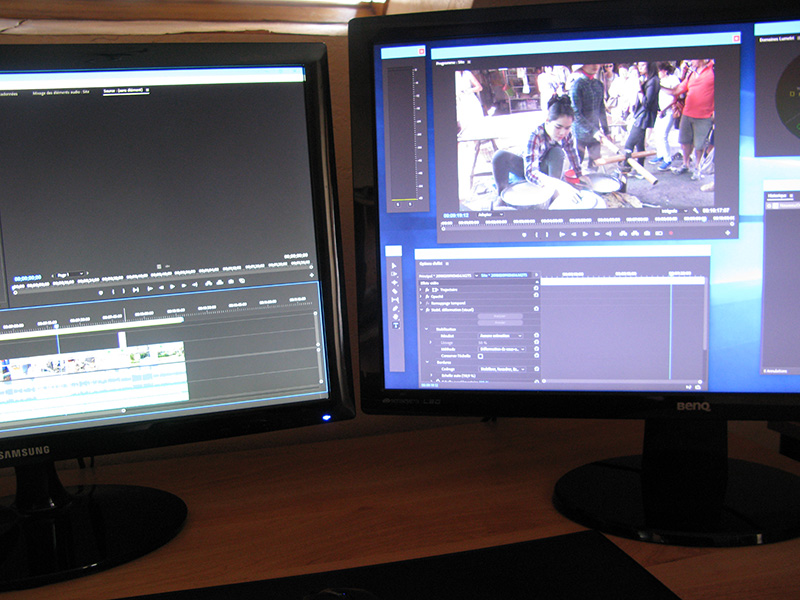Open the Historique panel tab

coord(777,195)
